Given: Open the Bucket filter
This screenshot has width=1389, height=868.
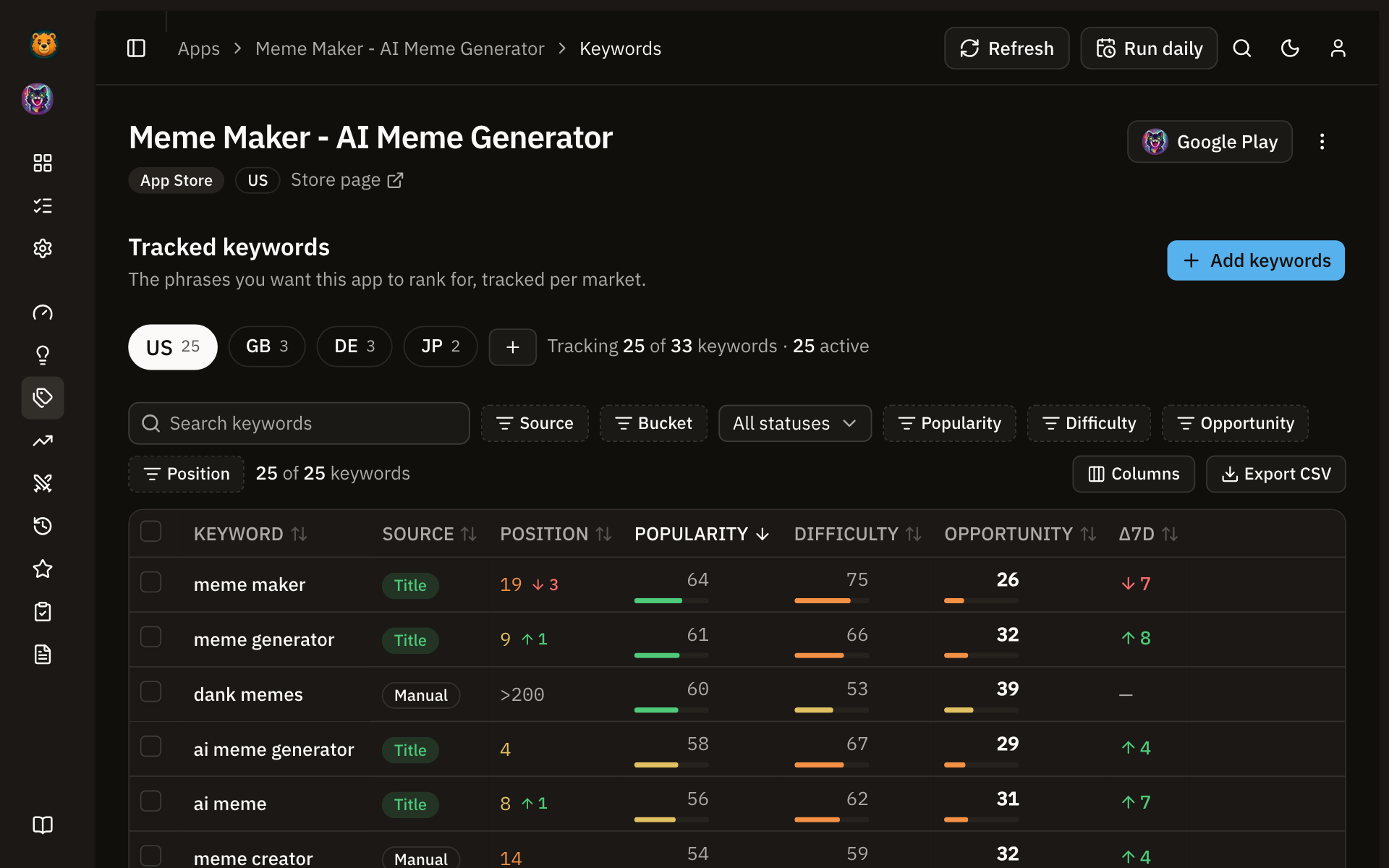Looking at the screenshot, I should coord(653,423).
